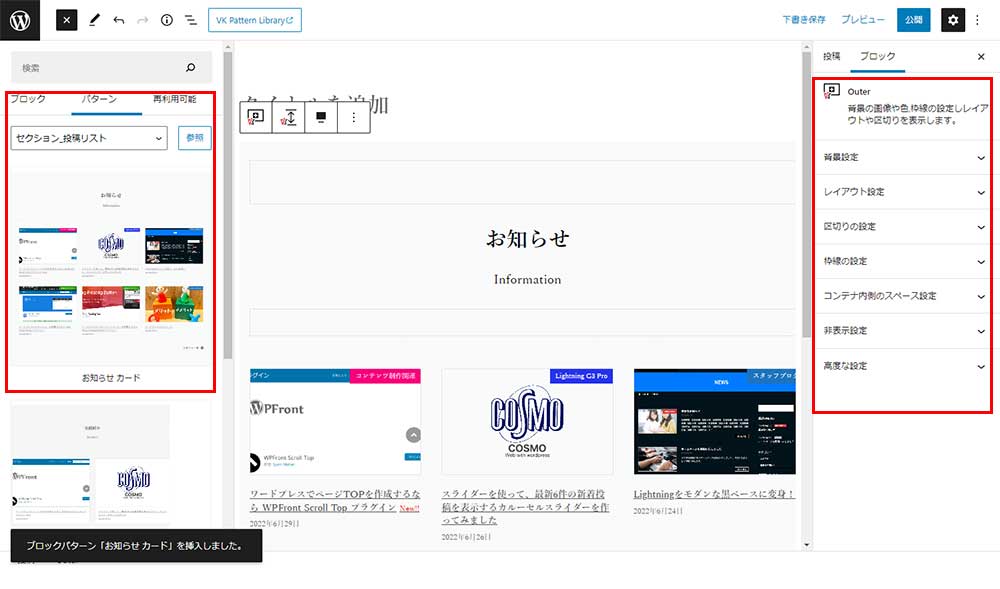
Task: Open the list view icon
Action: 190,20
